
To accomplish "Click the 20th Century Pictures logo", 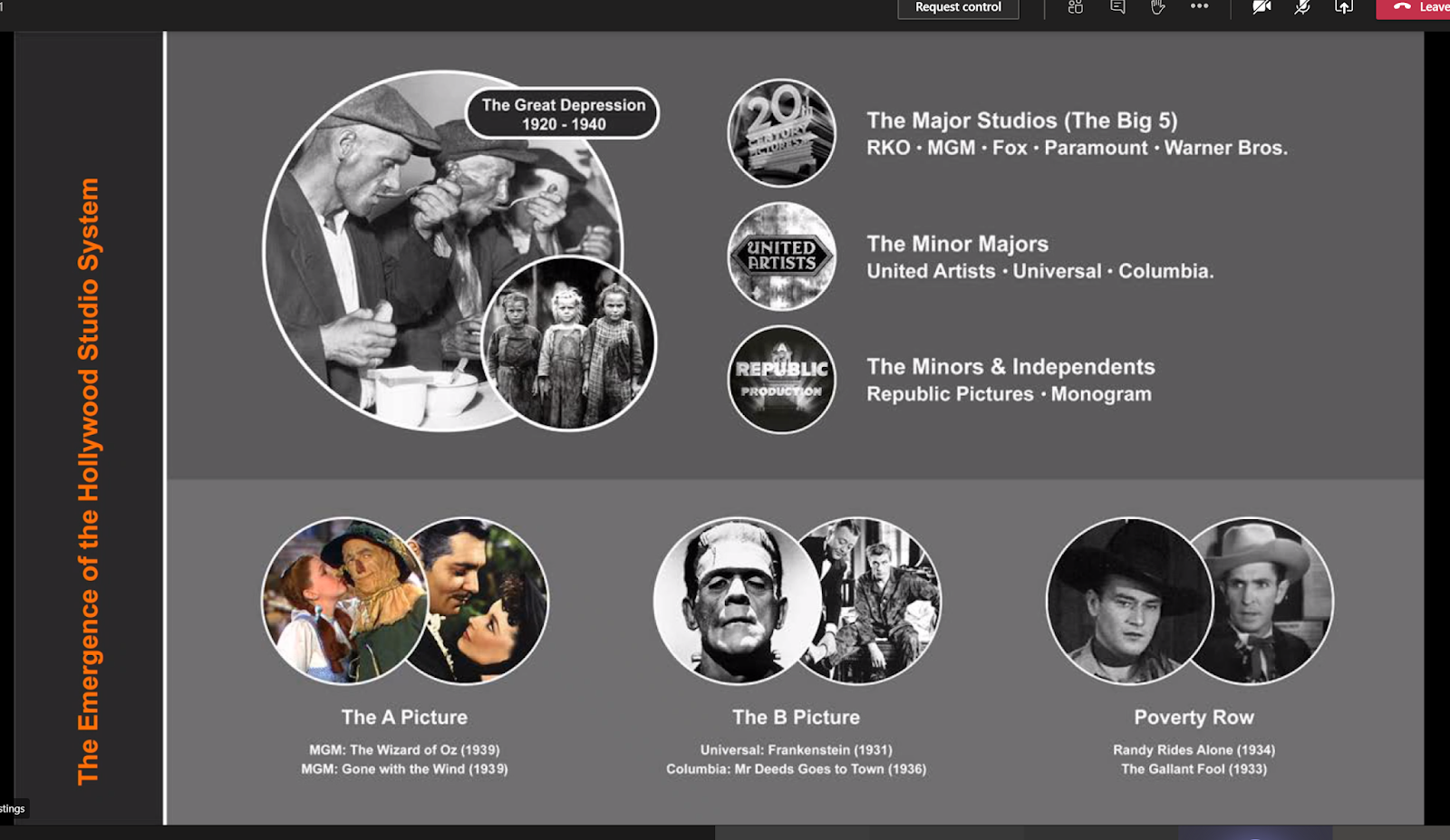I will pyautogui.click(x=781, y=133).
